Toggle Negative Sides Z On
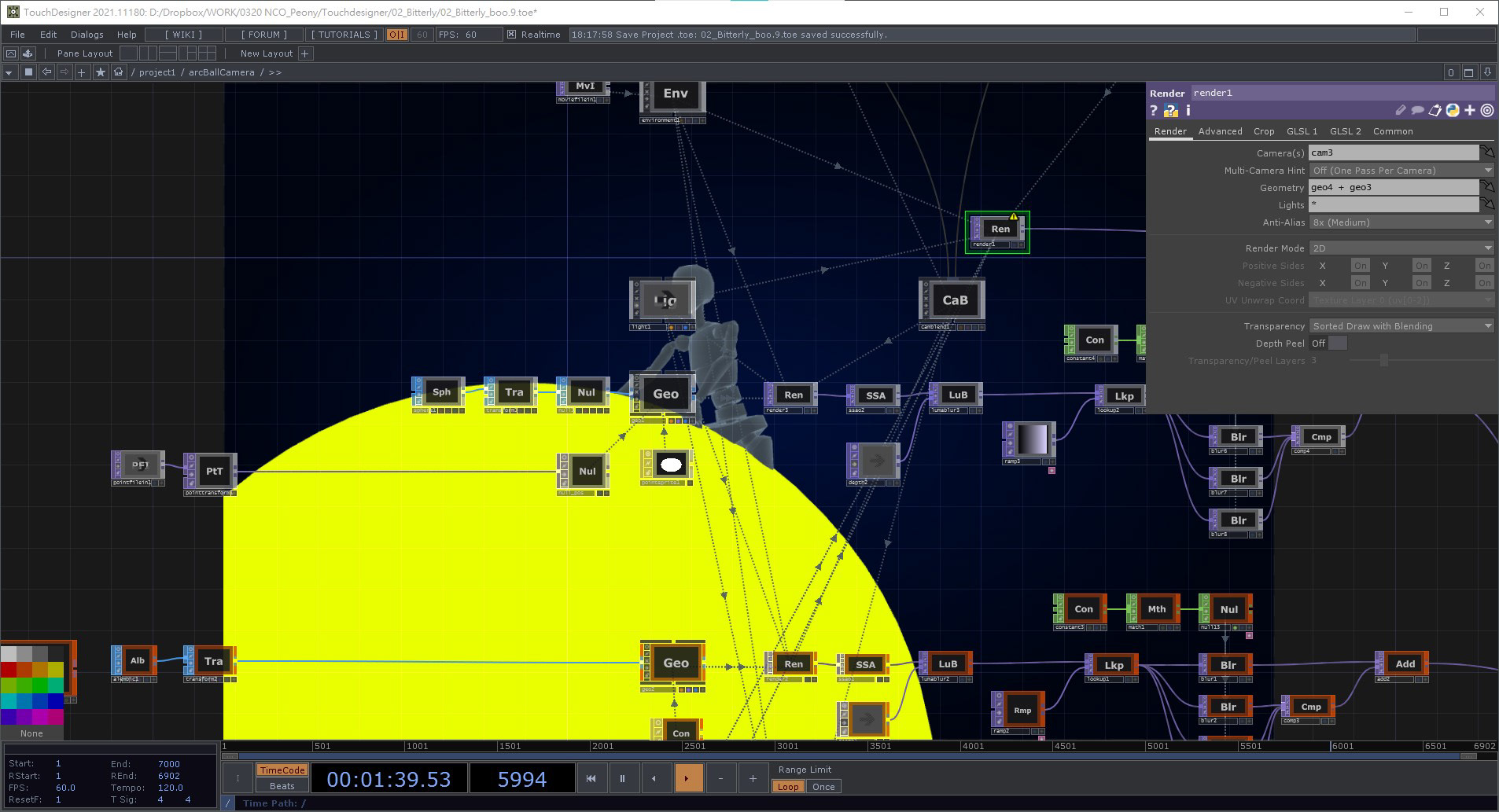This screenshot has width=1499, height=812. click(x=1484, y=283)
